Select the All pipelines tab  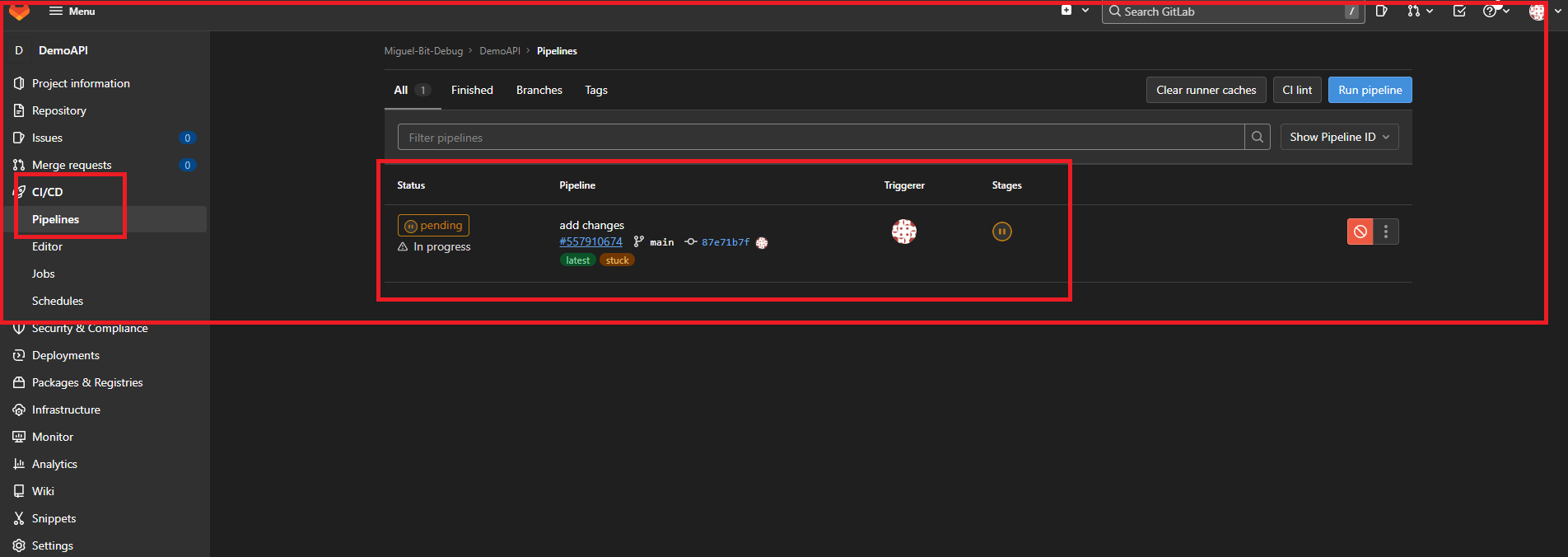pos(412,90)
